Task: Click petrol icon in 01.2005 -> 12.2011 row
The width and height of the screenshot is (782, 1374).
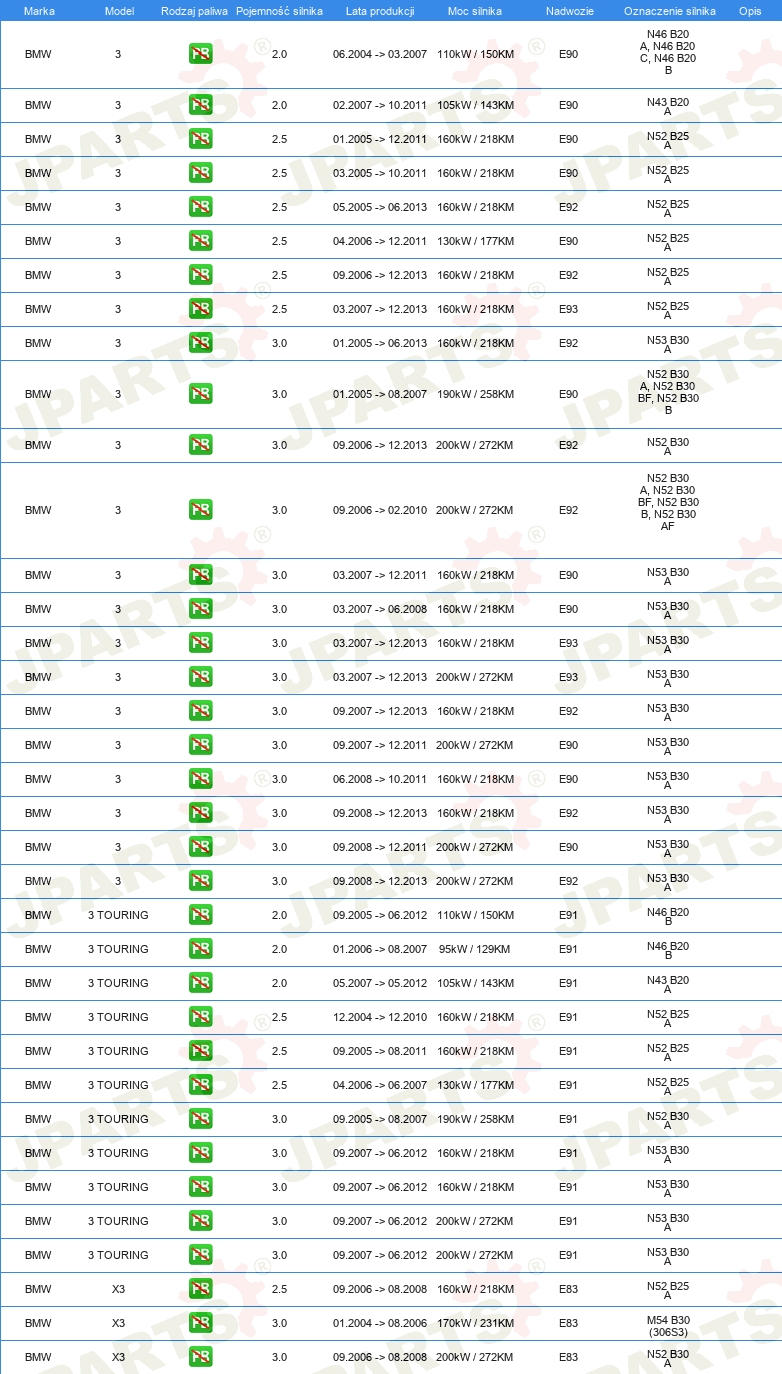Action: (200, 139)
